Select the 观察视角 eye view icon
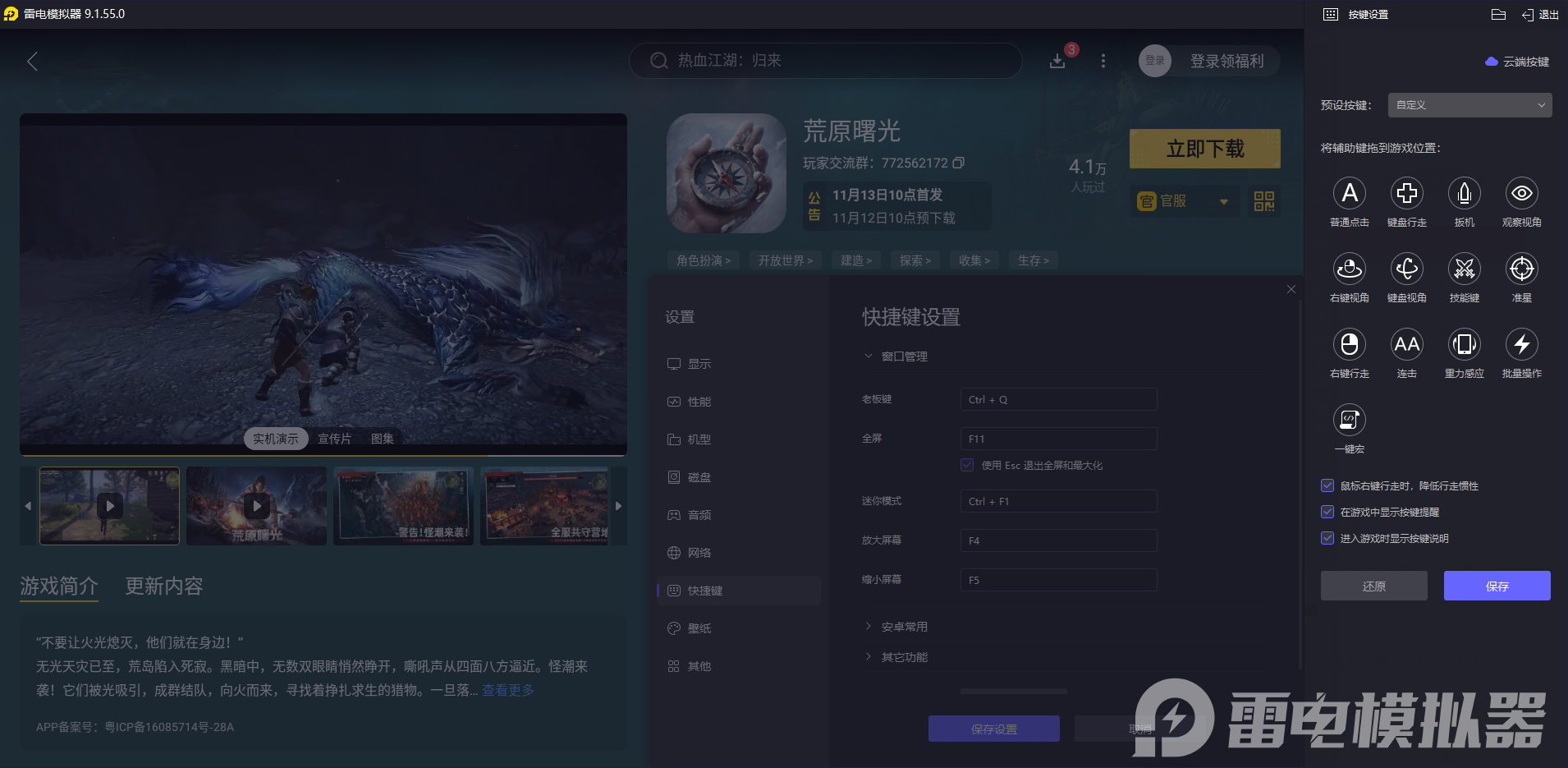This screenshot has width=1568, height=768. point(1521,194)
